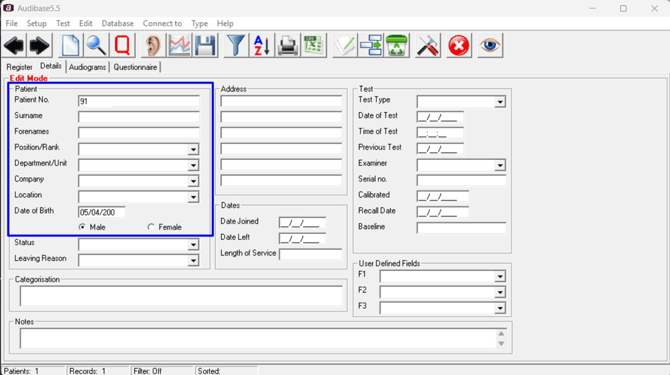
Task: Go to previous record with back arrow
Action: coord(14,45)
